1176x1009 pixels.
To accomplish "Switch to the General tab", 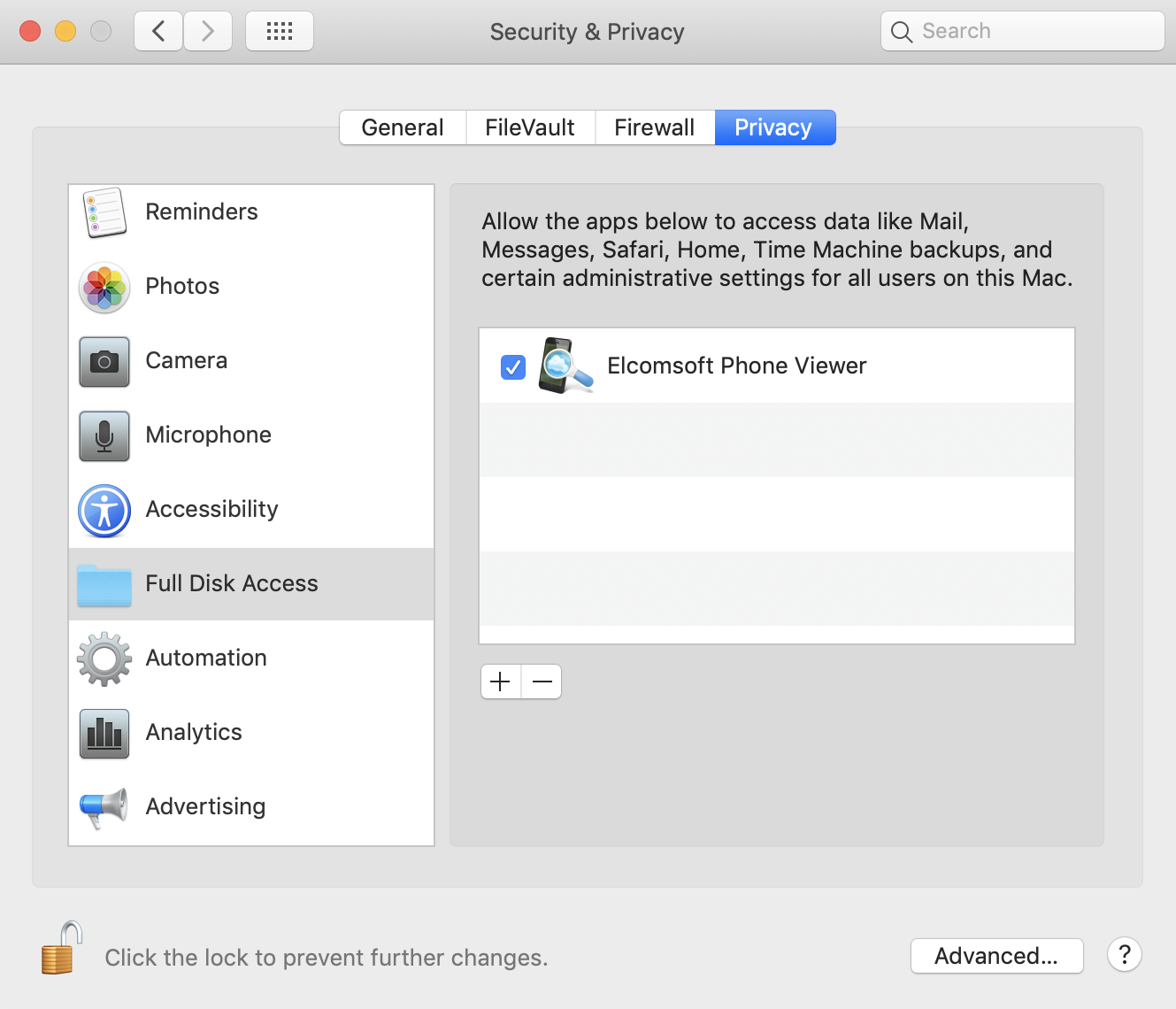I will click(x=402, y=127).
